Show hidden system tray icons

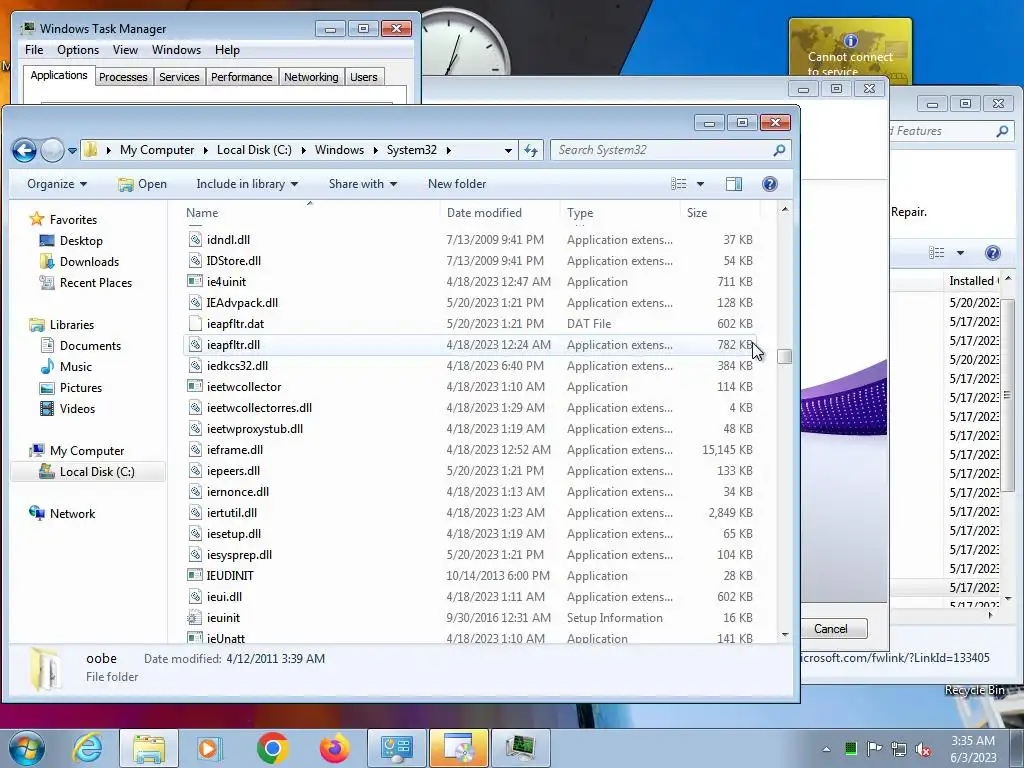[826, 749]
